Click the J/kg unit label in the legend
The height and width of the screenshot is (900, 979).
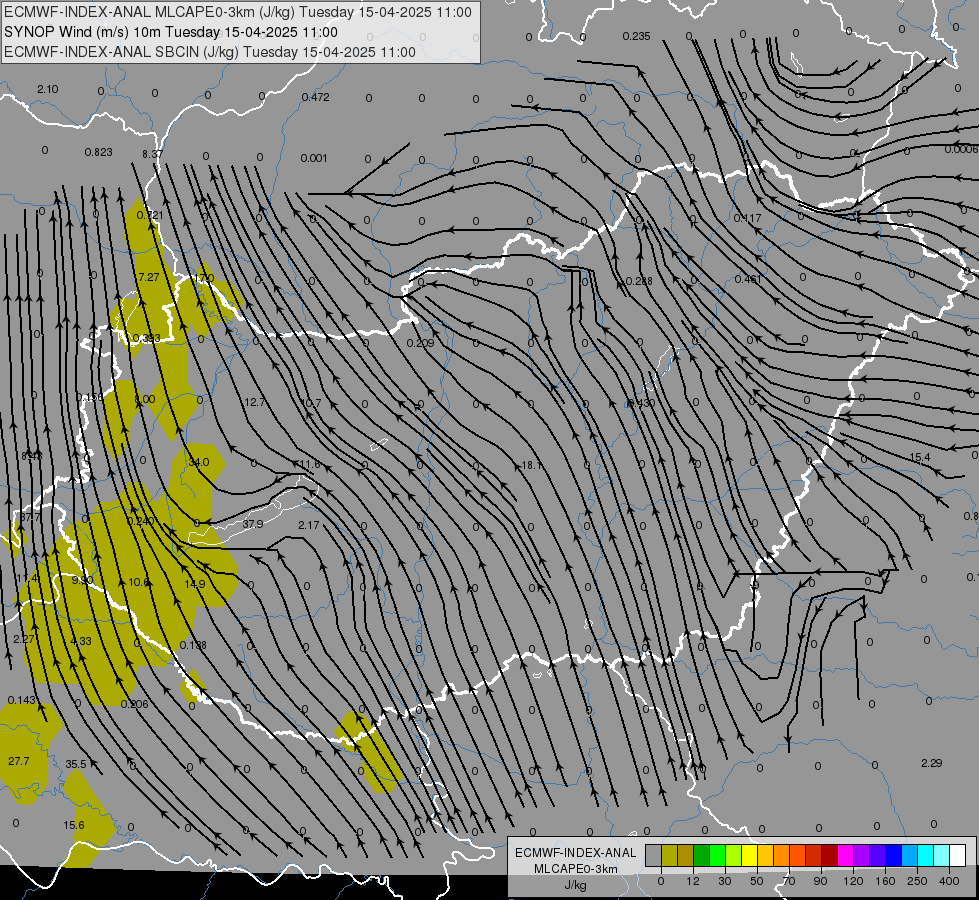pos(576,885)
